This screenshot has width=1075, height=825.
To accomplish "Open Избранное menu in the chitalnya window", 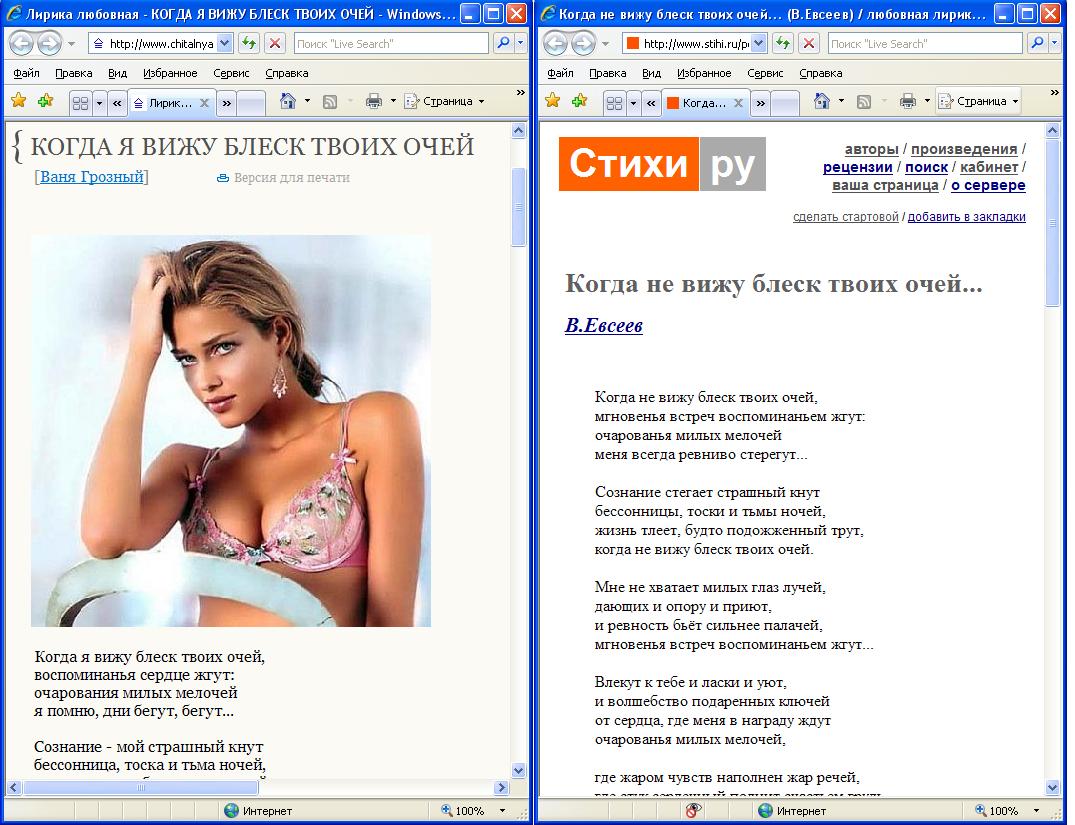I will [169, 73].
